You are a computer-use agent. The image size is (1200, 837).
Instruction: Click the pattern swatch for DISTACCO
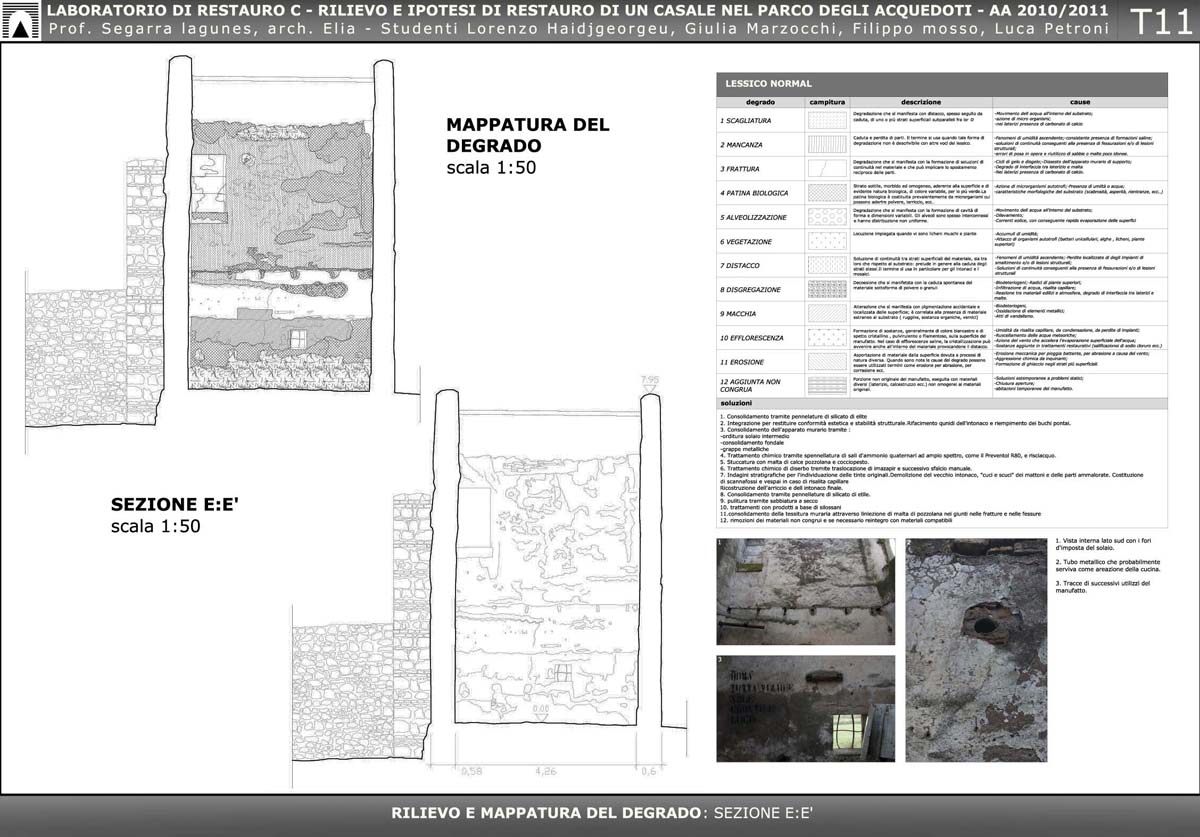pos(827,265)
